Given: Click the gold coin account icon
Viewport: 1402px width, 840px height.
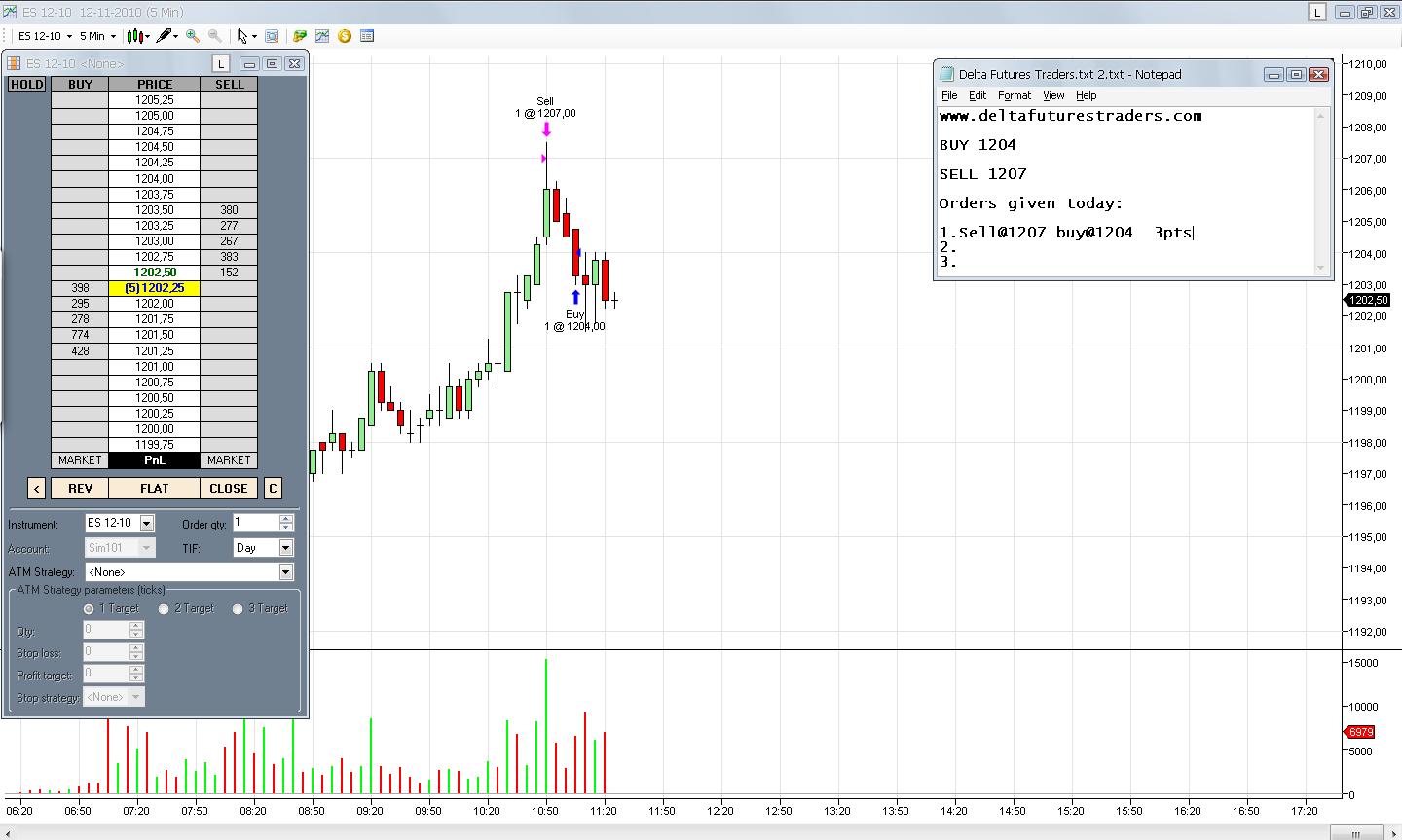Looking at the screenshot, I should coord(344,36).
